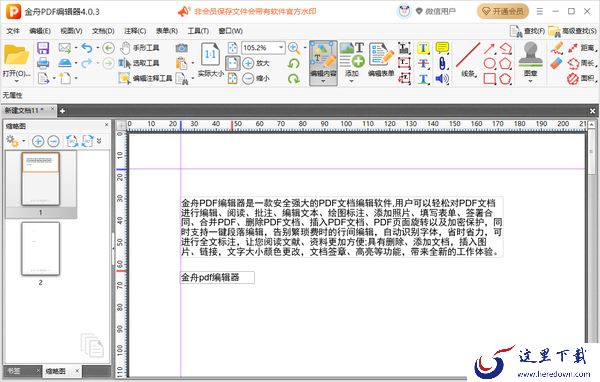Click the 开通会员 membership button
This screenshot has width=600, height=382.
pyautogui.click(x=502, y=11)
